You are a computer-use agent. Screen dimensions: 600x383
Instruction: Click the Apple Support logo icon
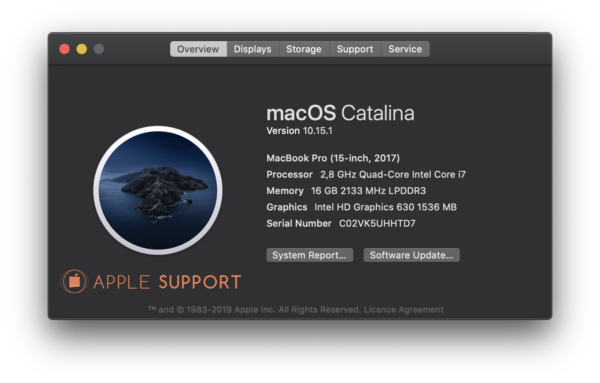pos(74,282)
